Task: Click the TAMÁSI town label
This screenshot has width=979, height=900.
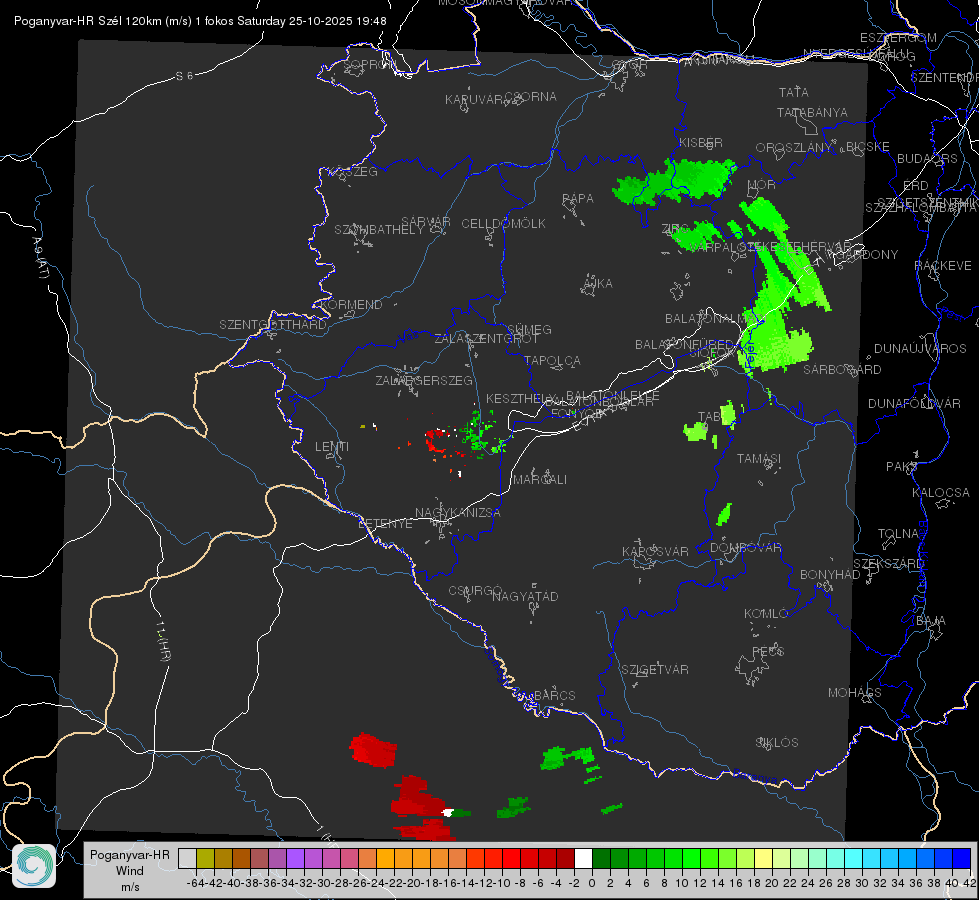Action: coord(759,459)
